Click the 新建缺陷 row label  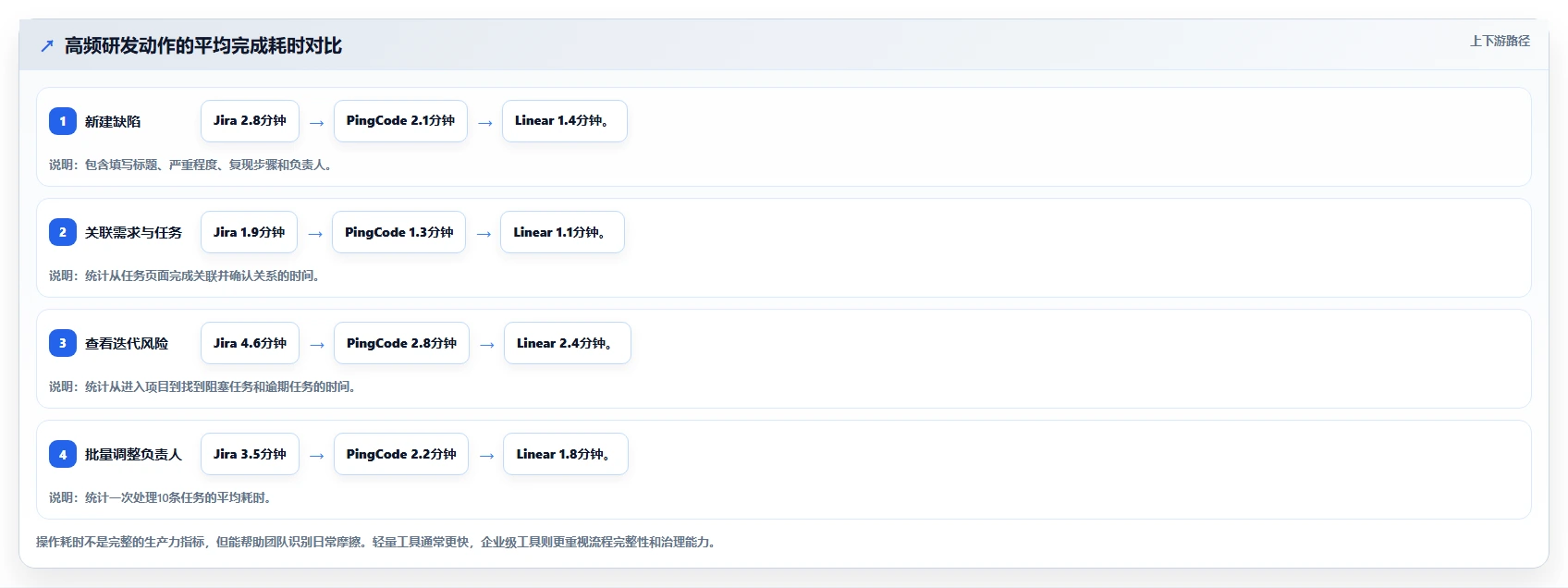point(113,121)
